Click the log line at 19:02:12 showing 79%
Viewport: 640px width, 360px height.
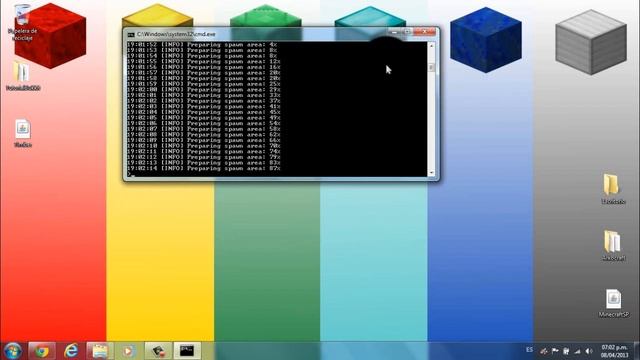[203, 157]
